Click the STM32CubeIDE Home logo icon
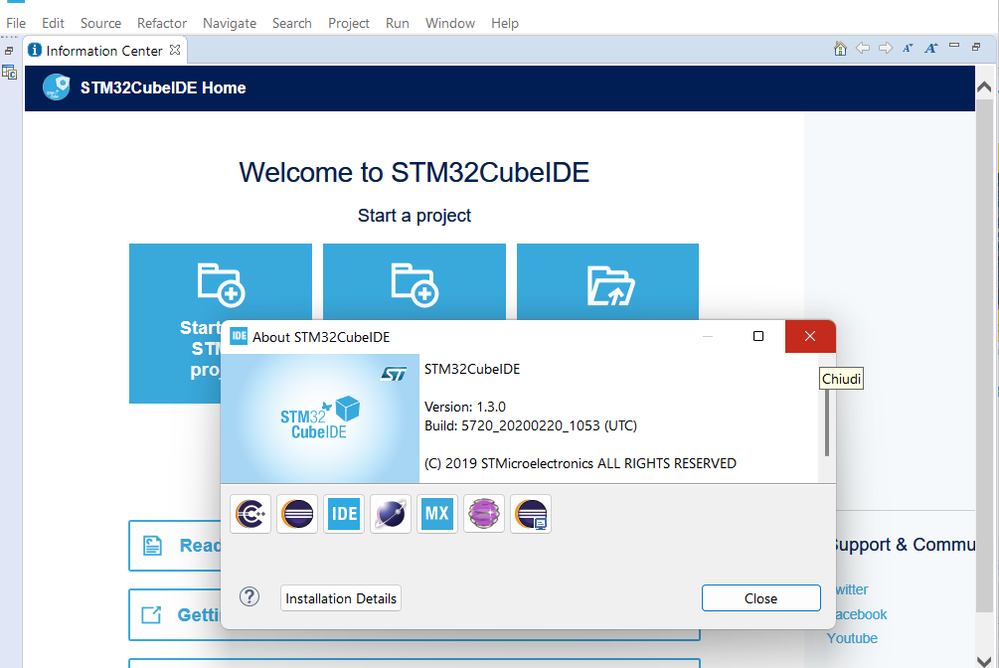999x668 pixels. 56,87
